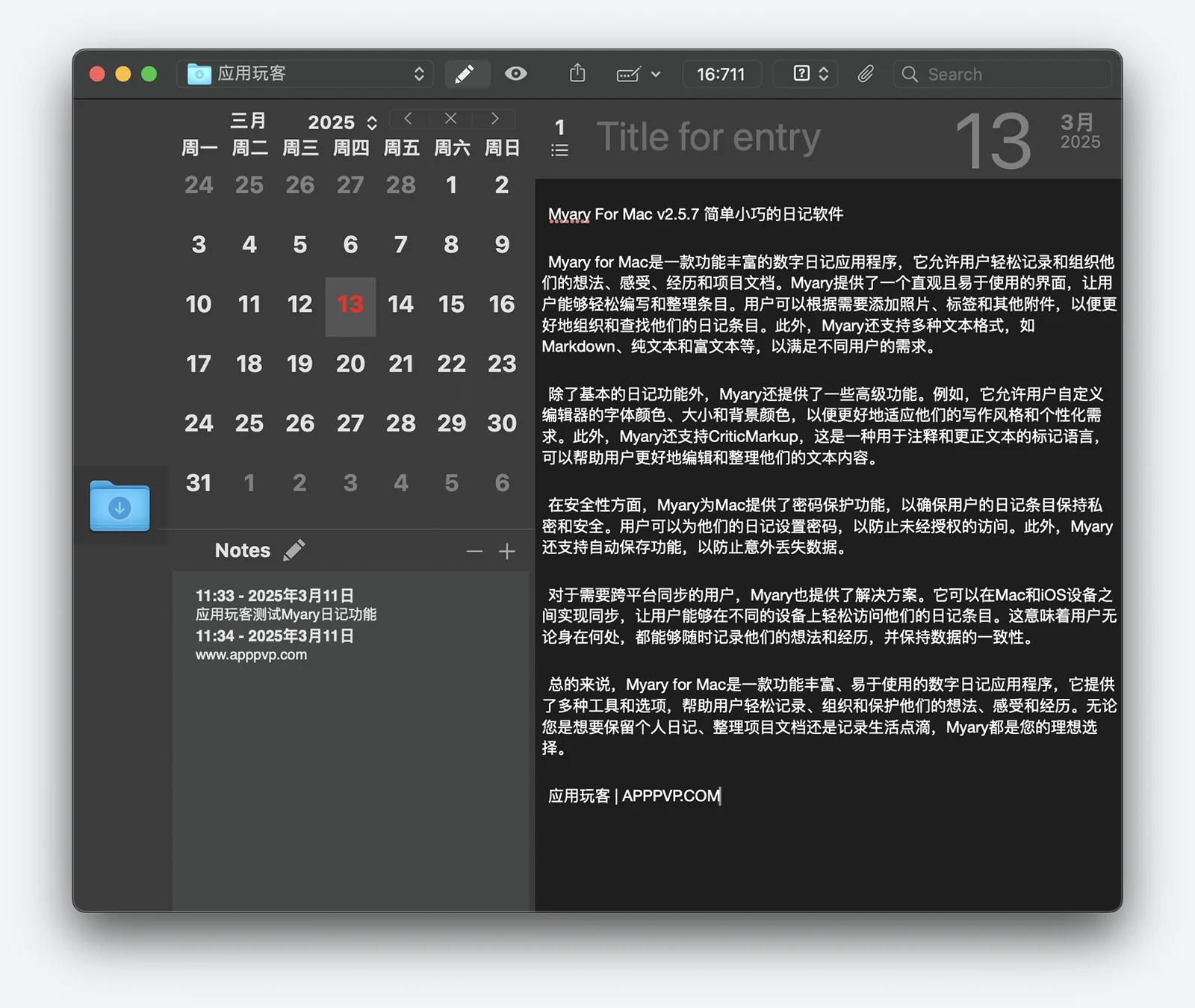Click the blue download folder sidebar icon
1195x1008 pixels.
119,506
